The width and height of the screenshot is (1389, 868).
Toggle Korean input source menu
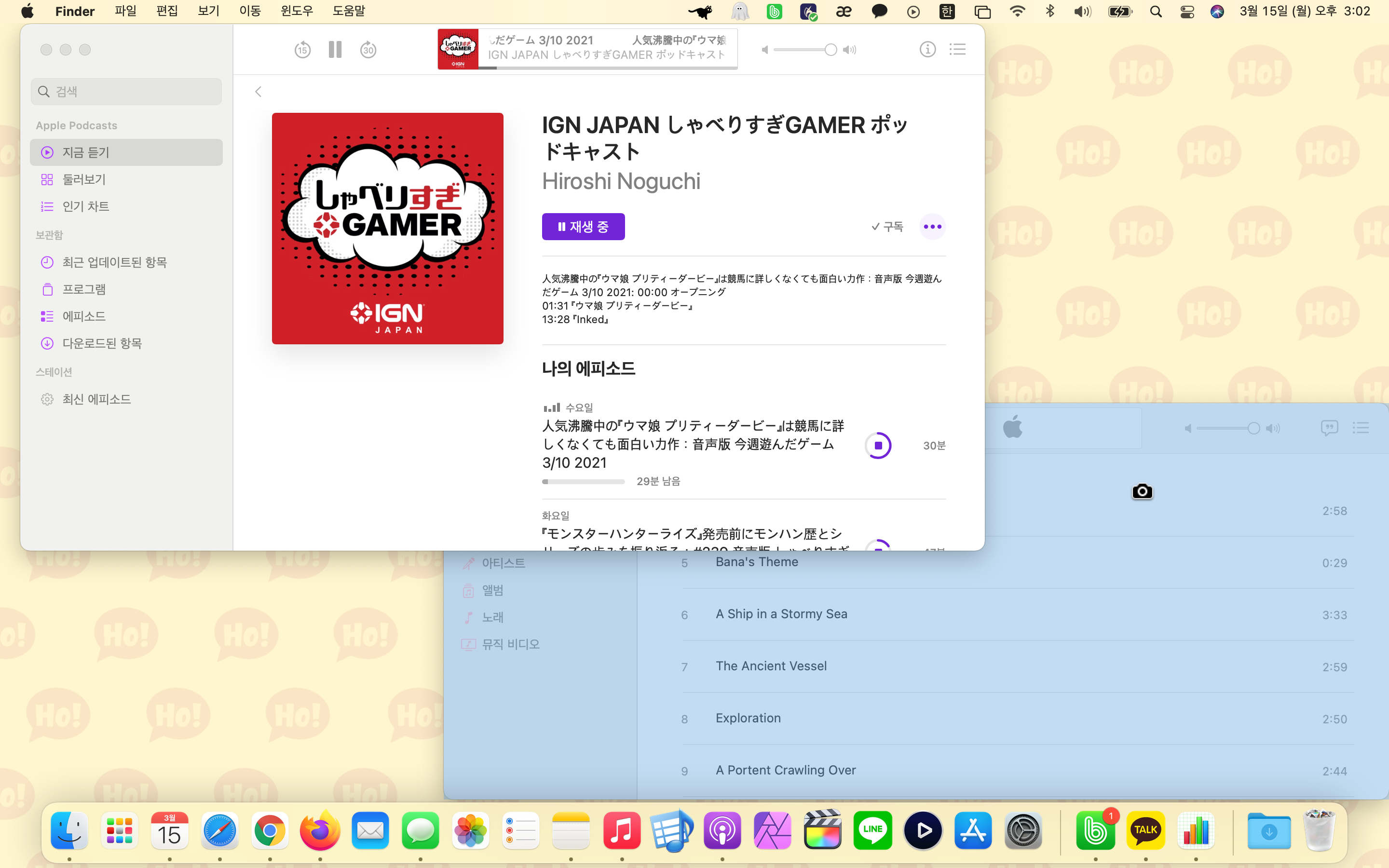(x=947, y=12)
